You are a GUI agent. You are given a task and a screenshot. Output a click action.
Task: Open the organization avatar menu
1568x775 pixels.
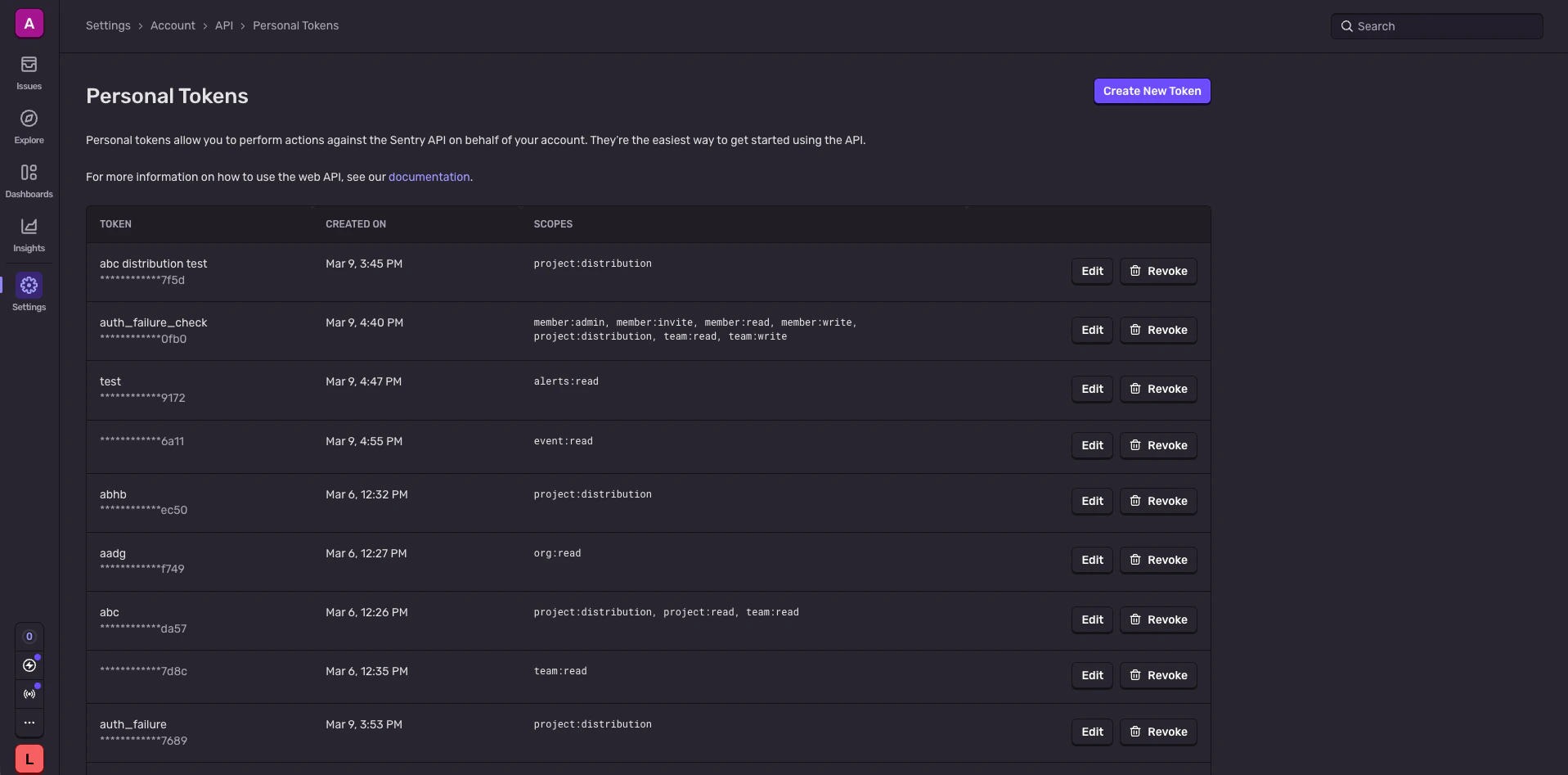click(29, 23)
